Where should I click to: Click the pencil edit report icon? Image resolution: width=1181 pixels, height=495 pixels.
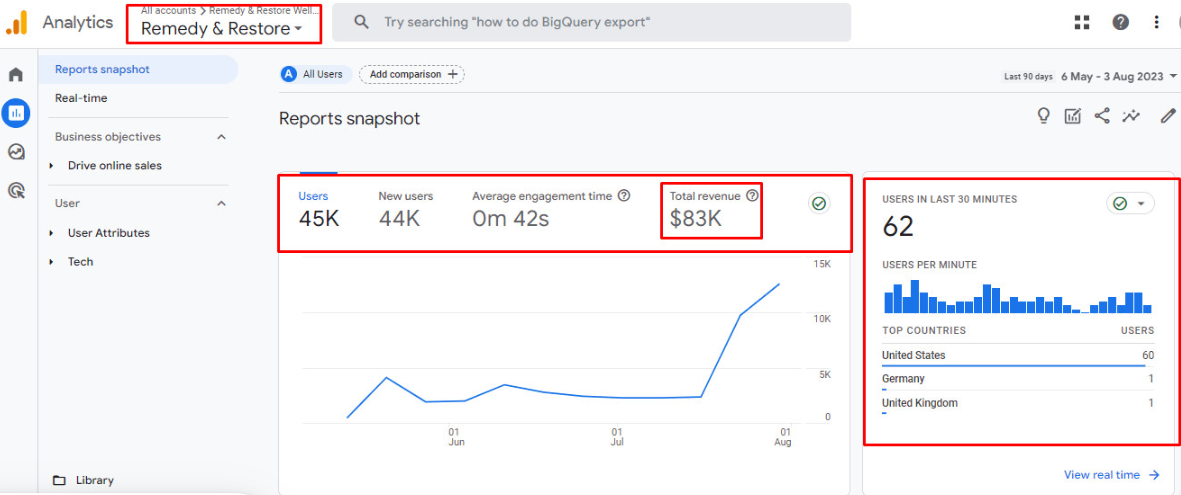point(1167,116)
